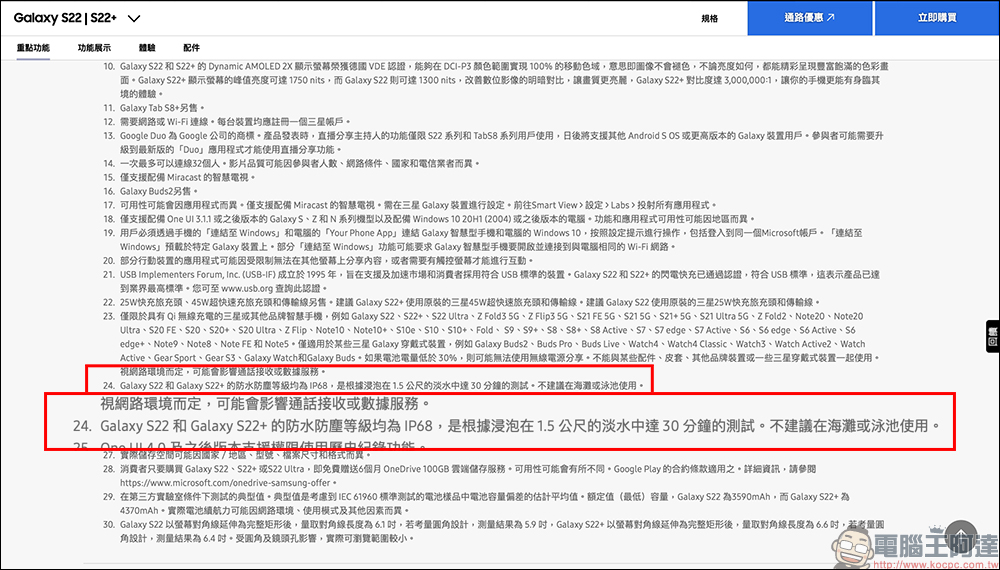Click footnote 21 USB Implementers Forum text
Screen dimensions: 1000x570
pos(499,281)
